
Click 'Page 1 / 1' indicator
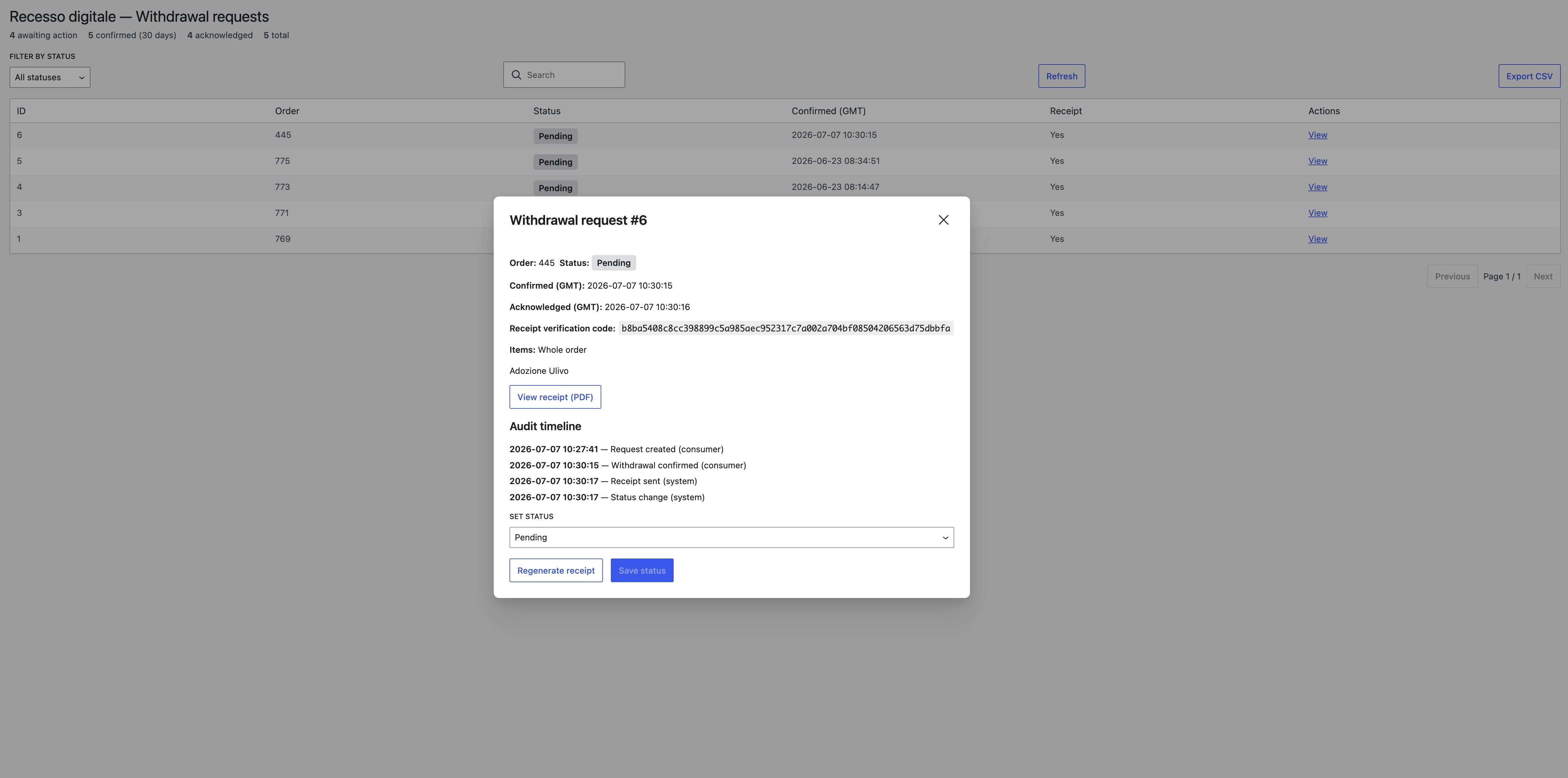1502,276
